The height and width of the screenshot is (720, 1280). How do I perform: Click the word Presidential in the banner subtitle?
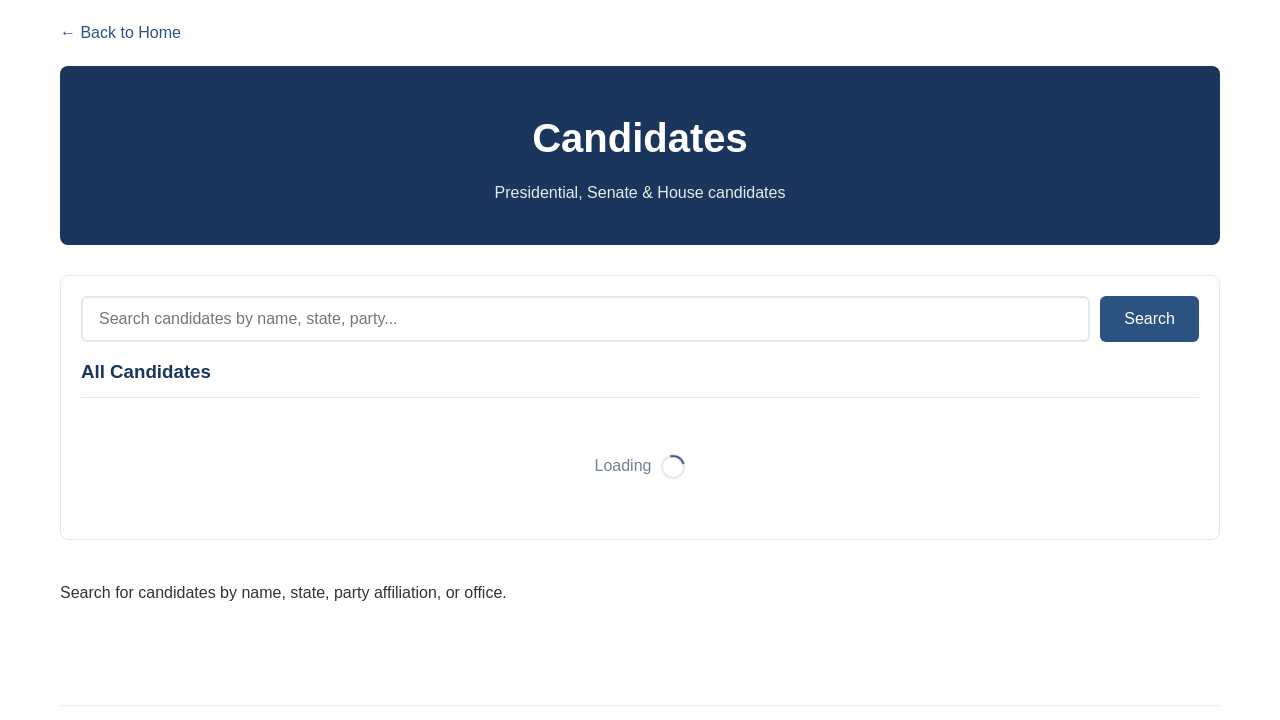tap(536, 193)
